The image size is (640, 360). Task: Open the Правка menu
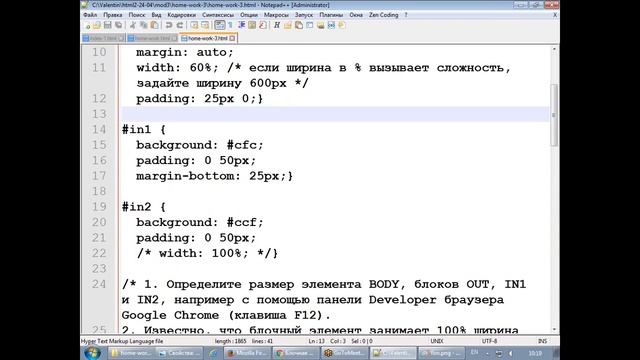[113, 15]
